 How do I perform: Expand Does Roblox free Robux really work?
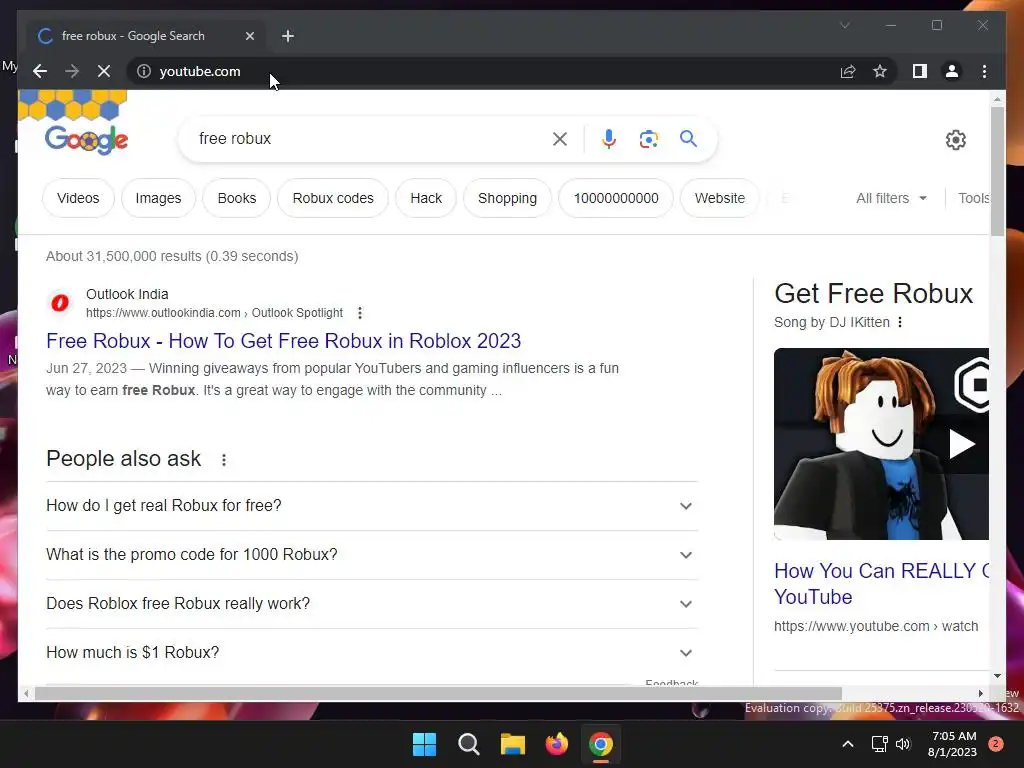point(372,604)
